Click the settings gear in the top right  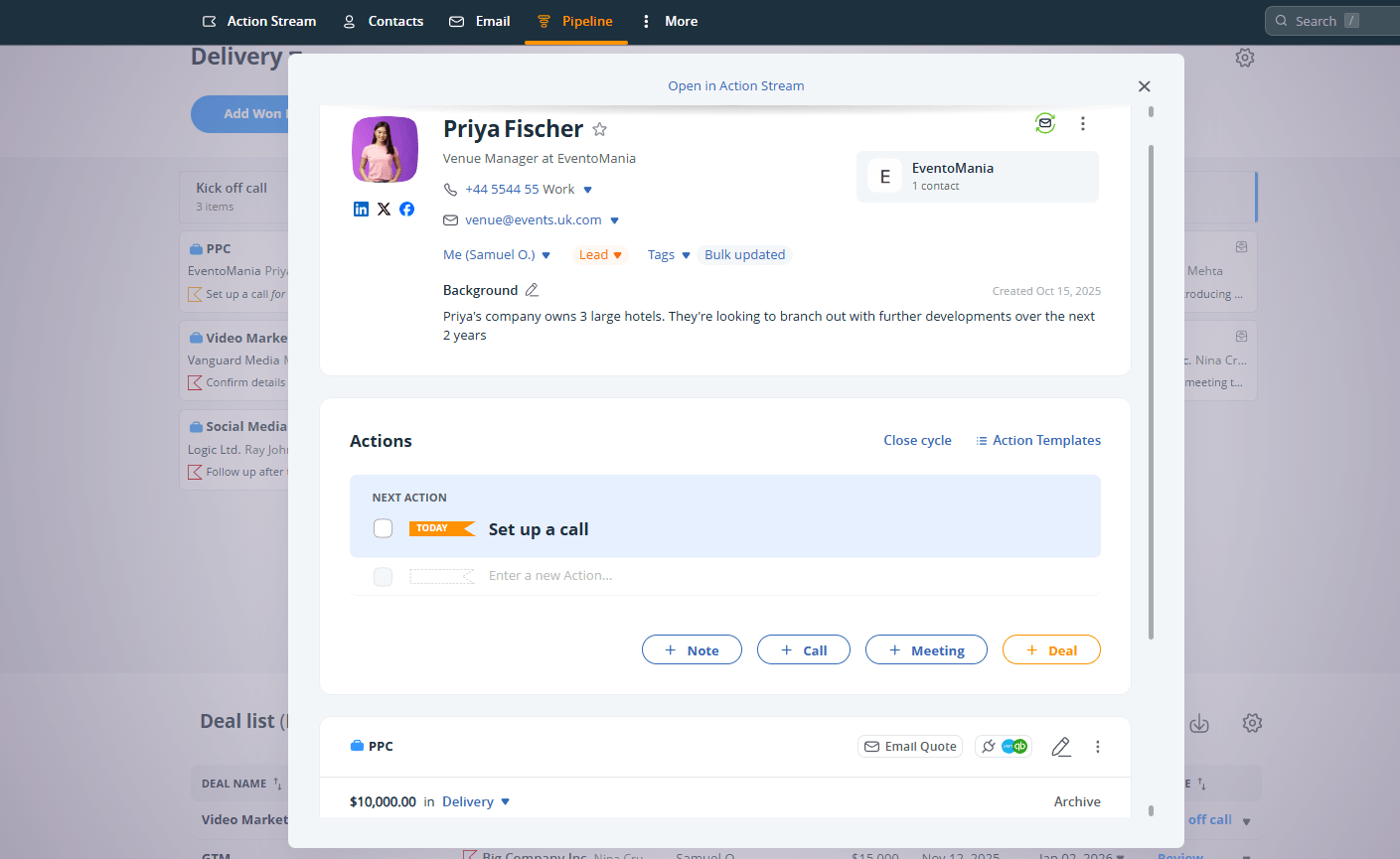(x=1244, y=58)
